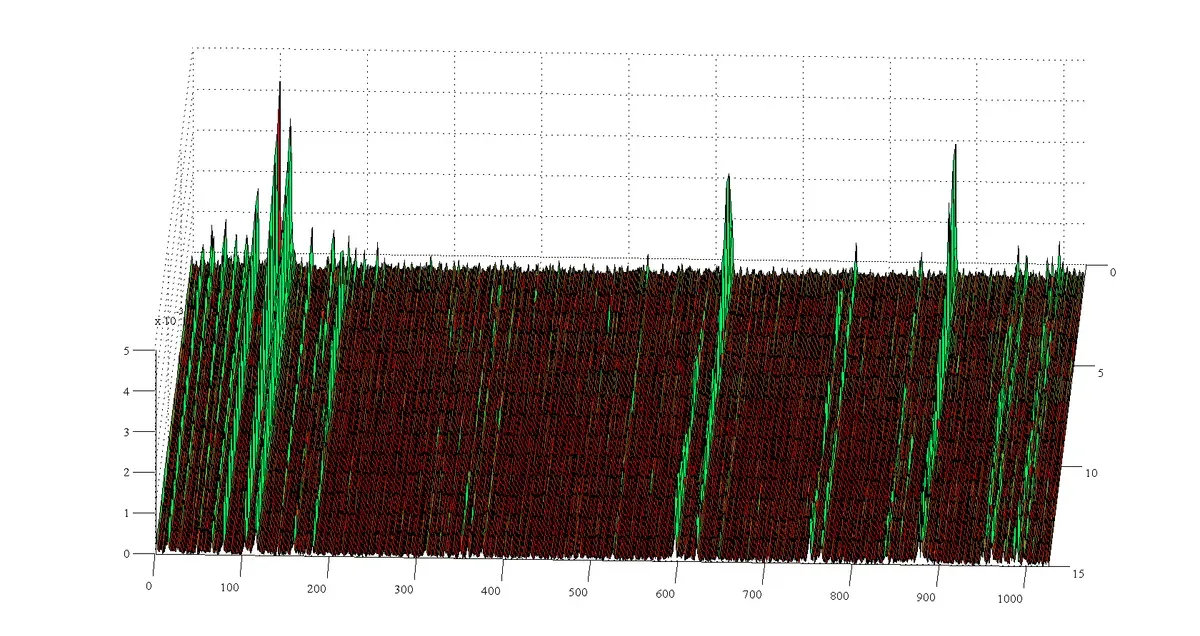1200x636 pixels.
Task: Pick the x-axis tick label 400
Action: 491,592
